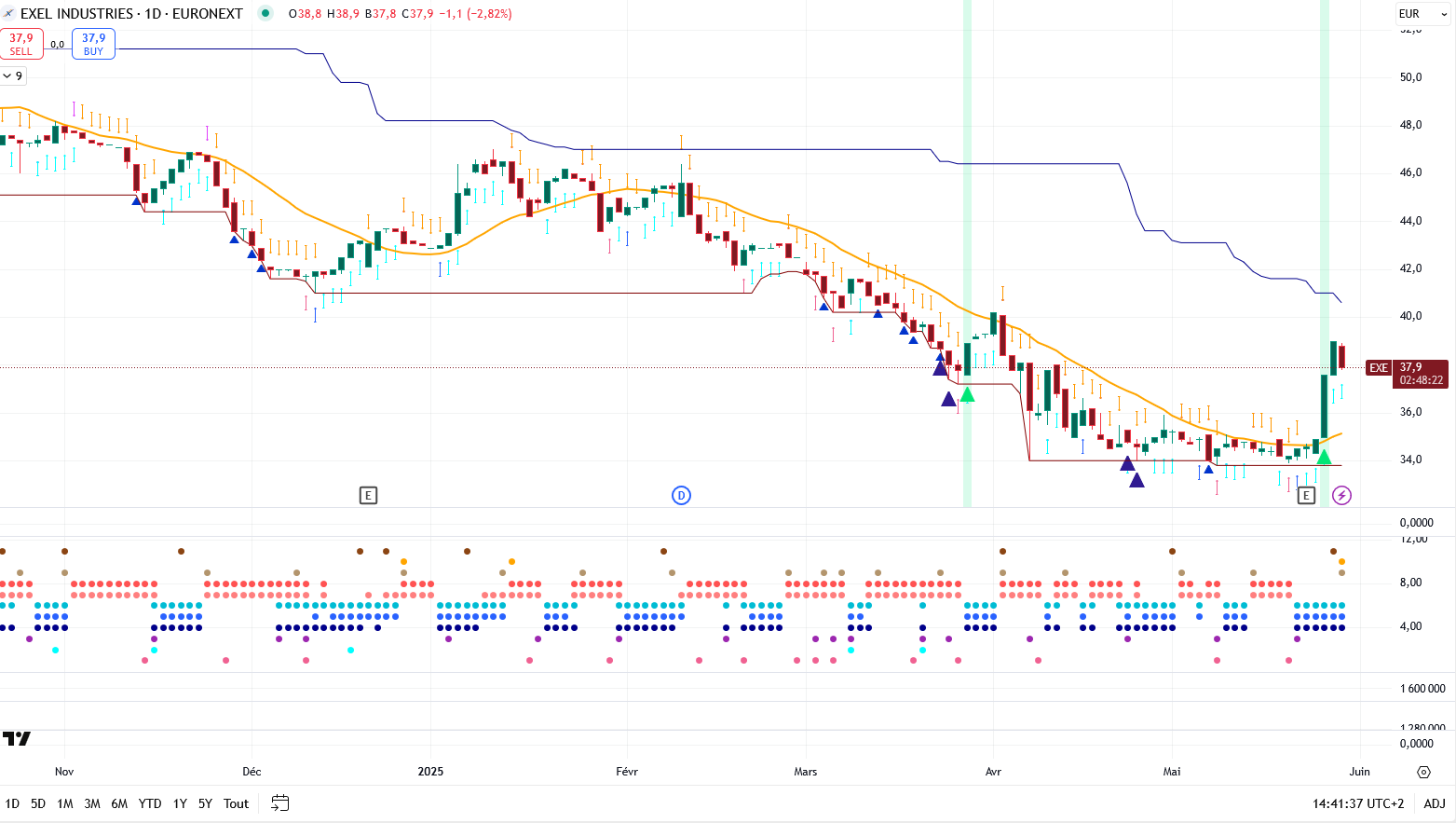Click the low value B37,8
Image resolution: width=1456 pixels, height=823 pixels.
[380, 14]
